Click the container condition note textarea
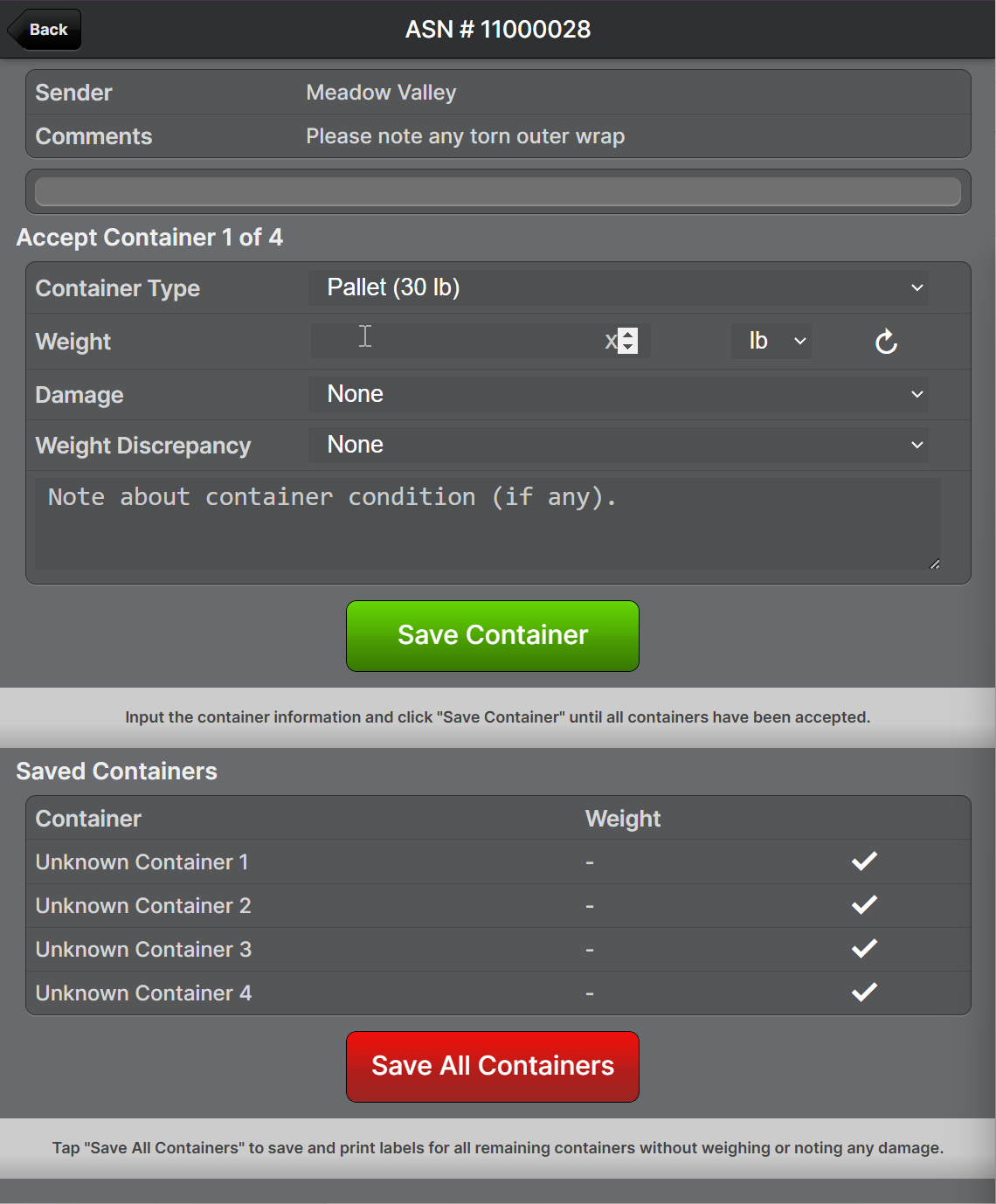Image resolution: width=996 pixels, height=1204 pixels. pos(487,523)
